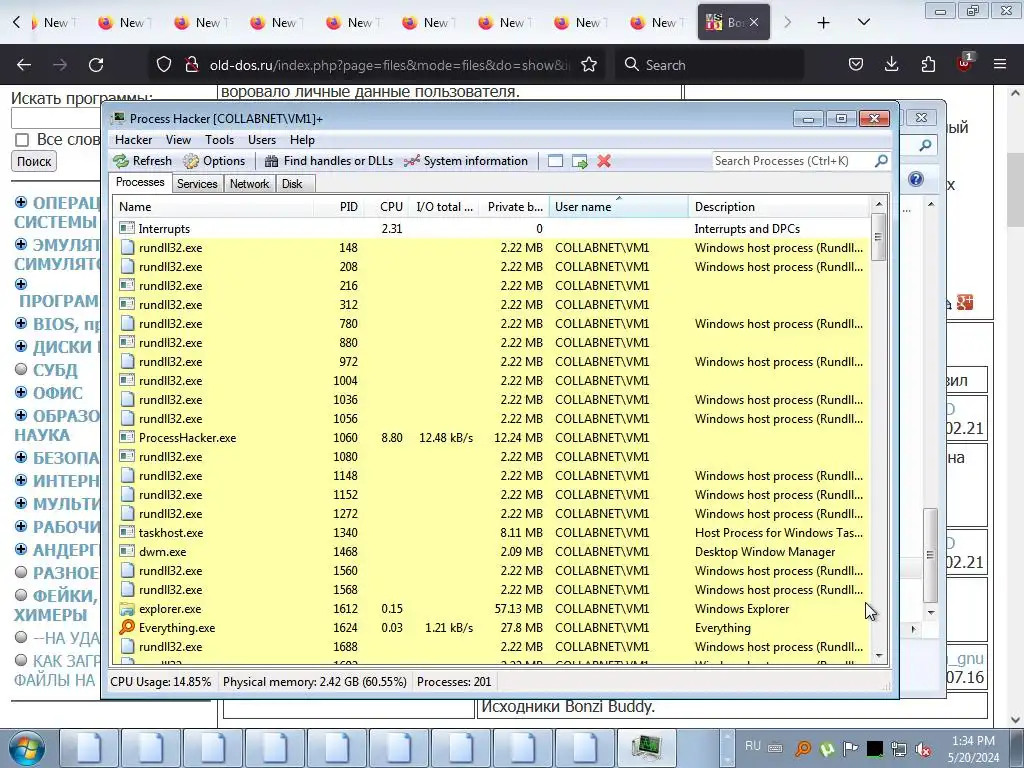Open Options in Process Hacker toolbar
This screenshot has width=1024, height=768.
tap(214, 161)
